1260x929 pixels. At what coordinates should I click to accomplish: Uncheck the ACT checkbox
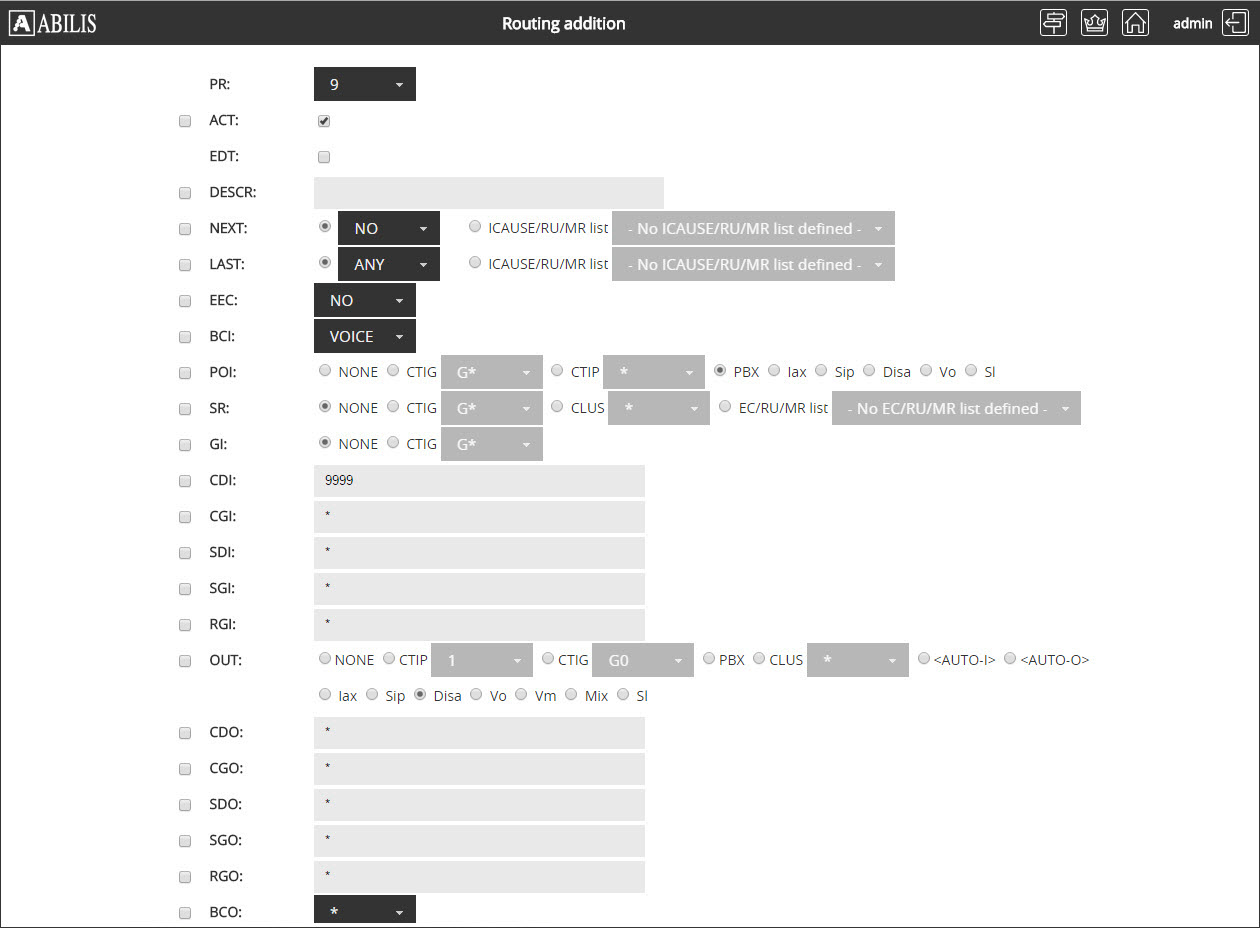coord(324,121)
